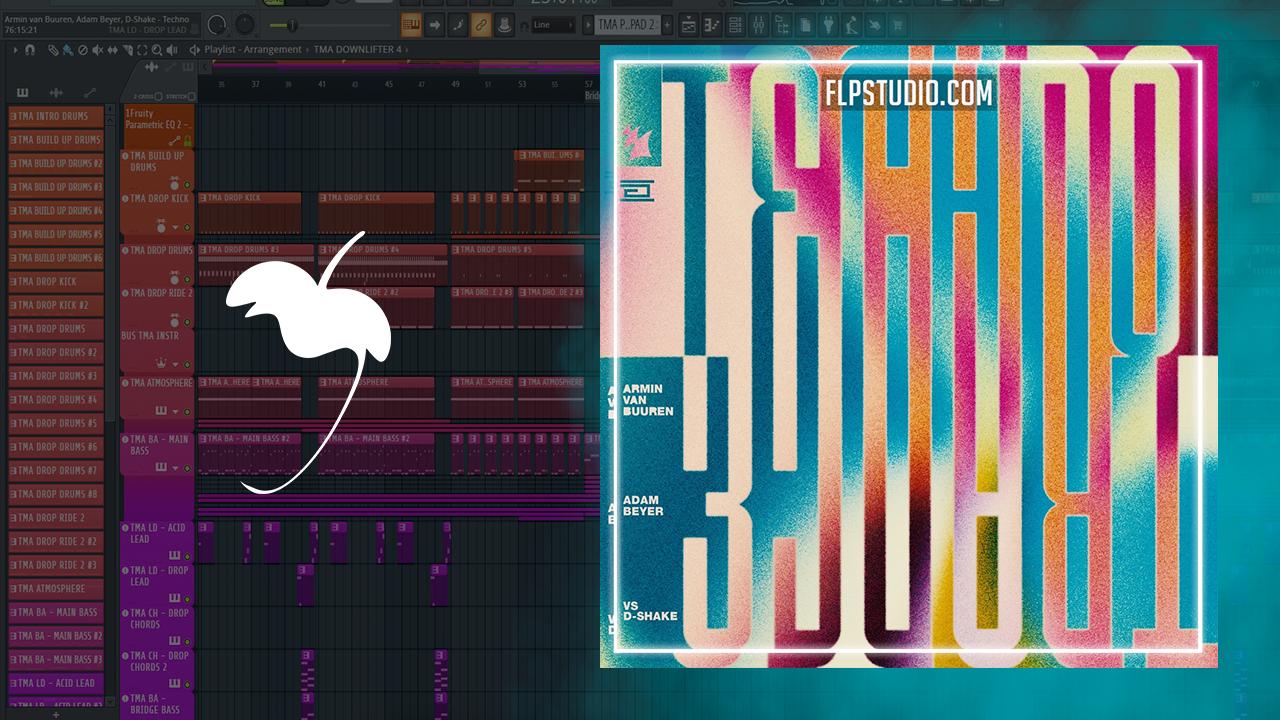
Task: Click the Typing keyboard to piano icon
Action: click(x=410, y=24)
